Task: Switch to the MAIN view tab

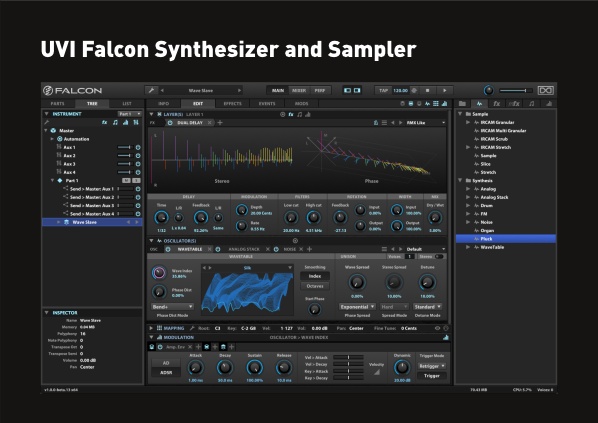Action: [278, 90]
